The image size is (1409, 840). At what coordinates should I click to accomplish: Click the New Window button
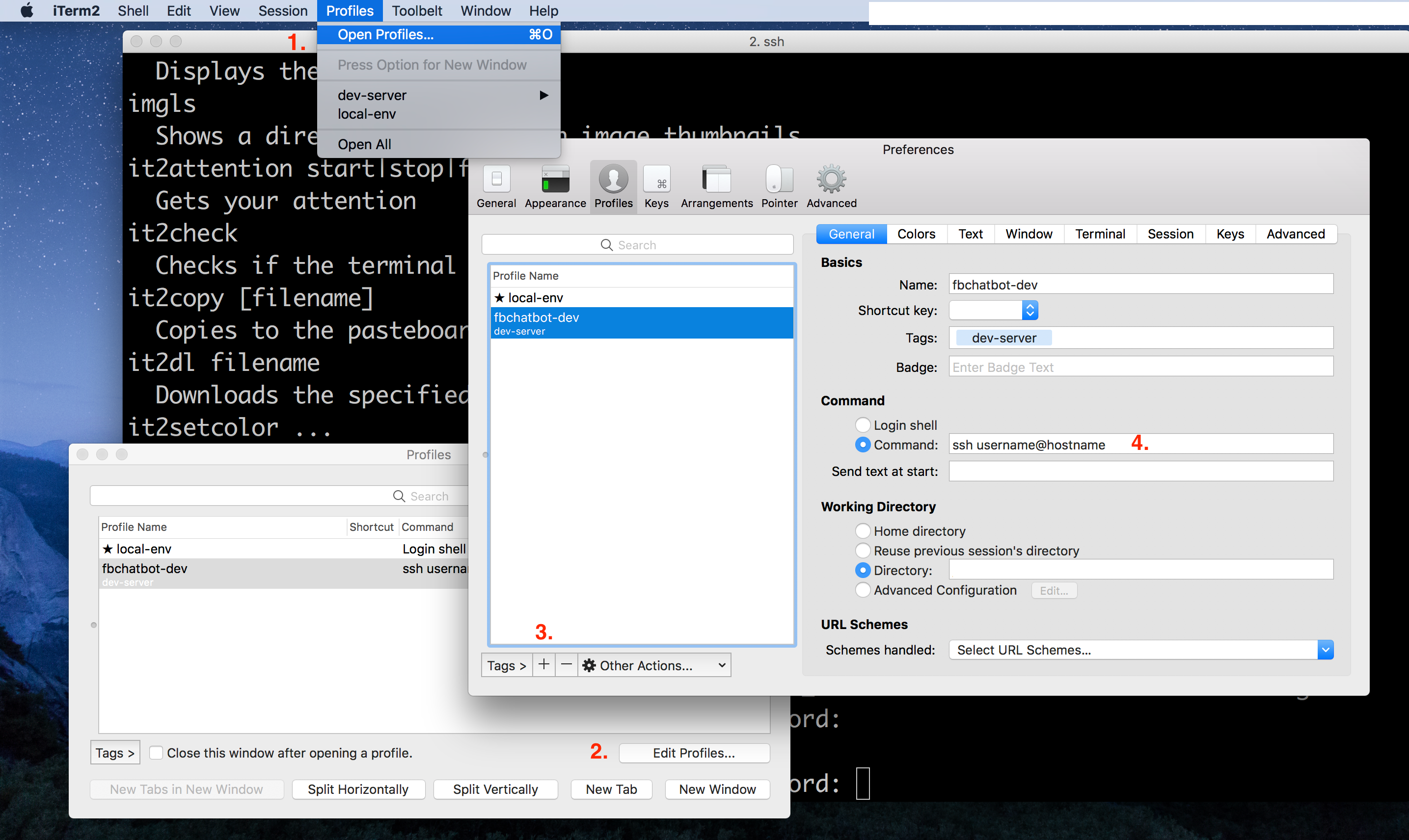718,789
